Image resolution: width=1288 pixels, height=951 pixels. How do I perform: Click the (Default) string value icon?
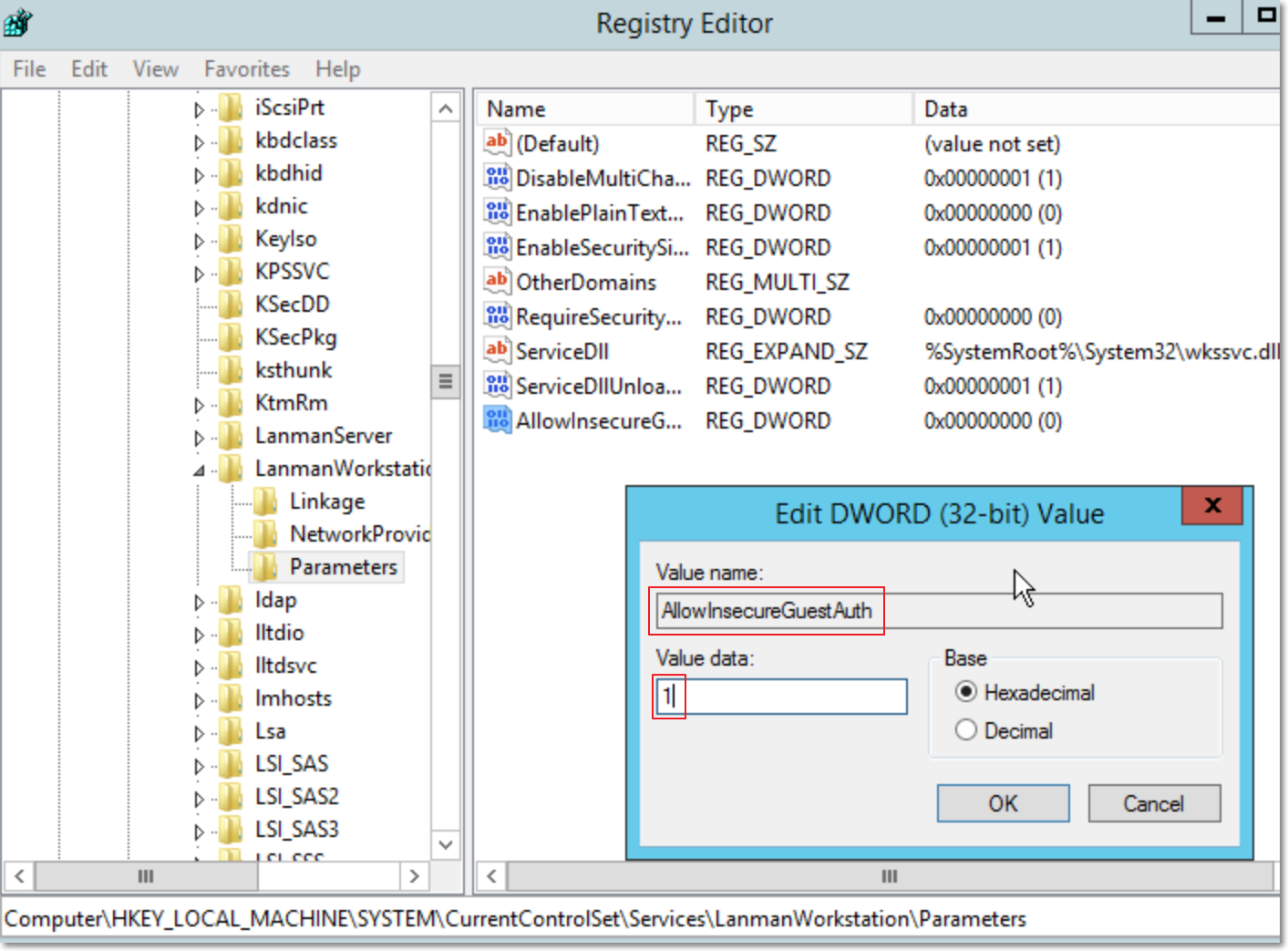497,143
